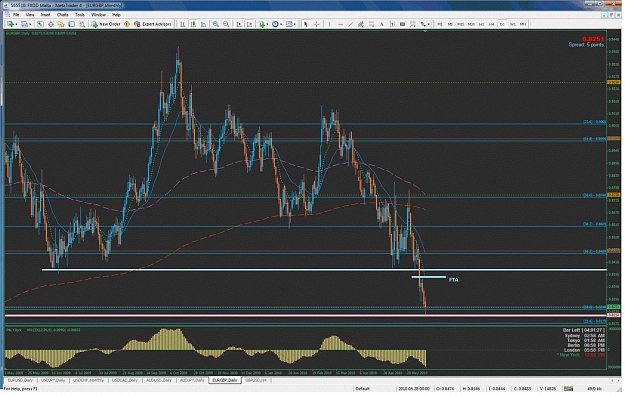
Task: Switch chart to bar chart type
Action: tap(183, 24)
